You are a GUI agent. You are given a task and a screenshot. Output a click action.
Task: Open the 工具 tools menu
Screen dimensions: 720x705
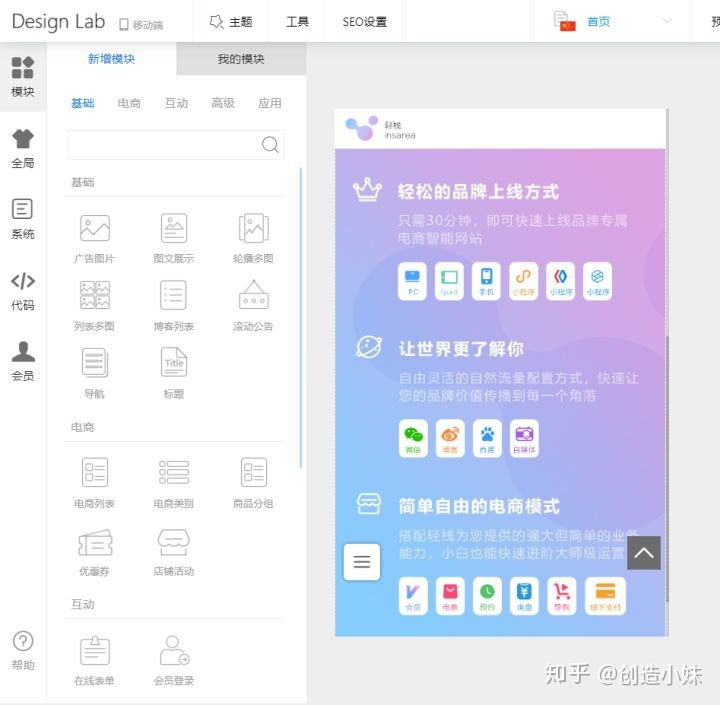[297, 21]
